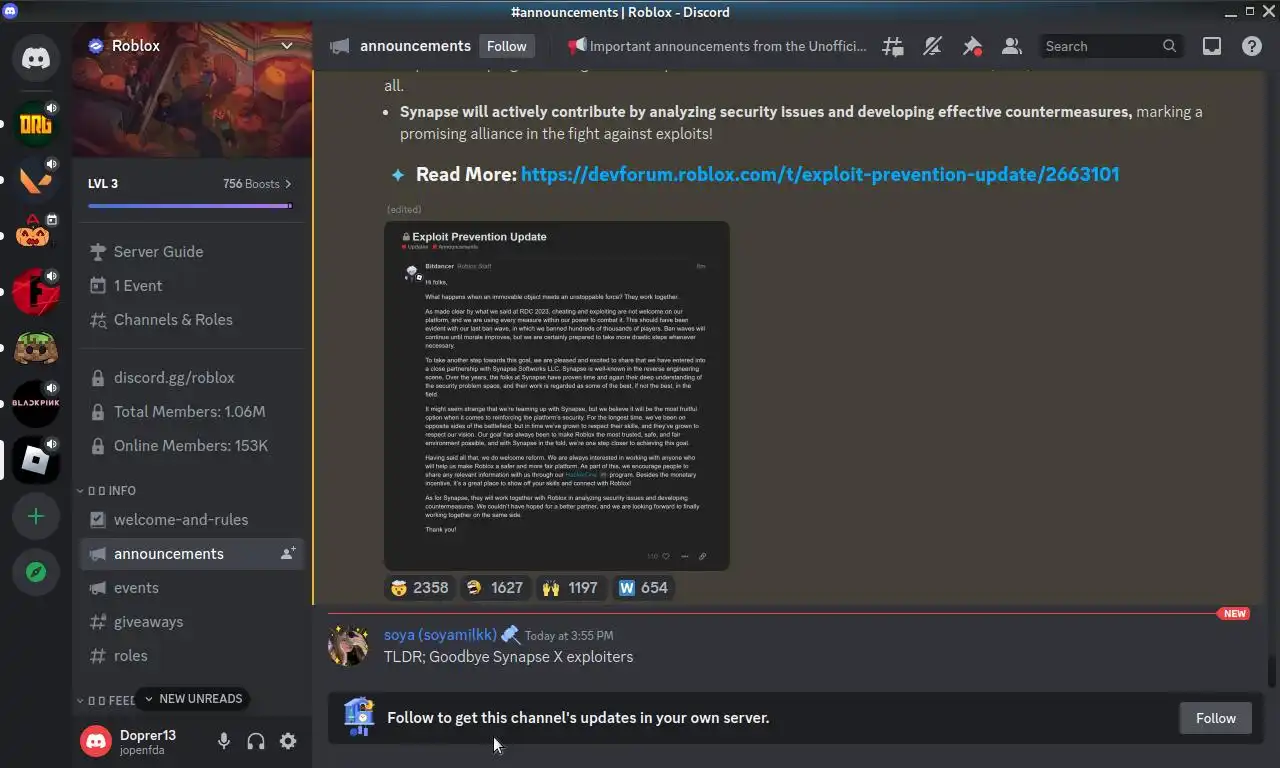Toggle channel notification bell mute

[x=932, y=46]
